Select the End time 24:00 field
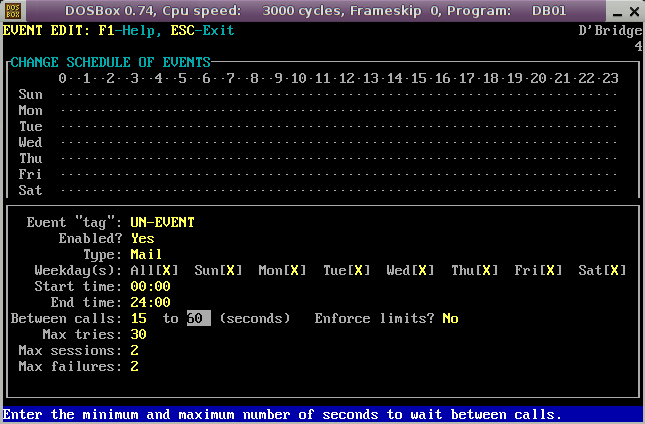The image size is (645, 424). pos(150,302)
